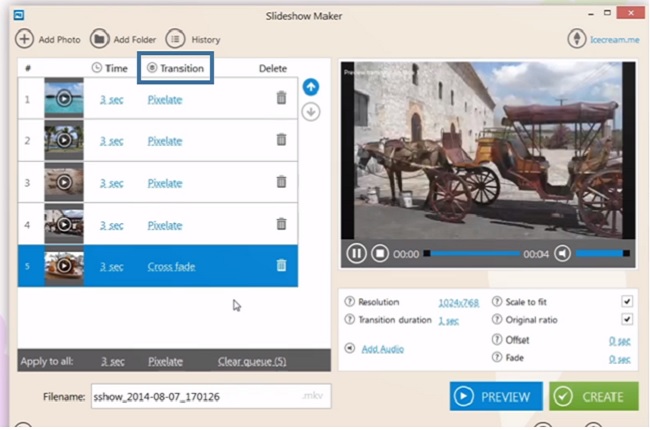The image size is (650, 430).
Task: Change slide 2 time of 3 sec
Action: 112,141
